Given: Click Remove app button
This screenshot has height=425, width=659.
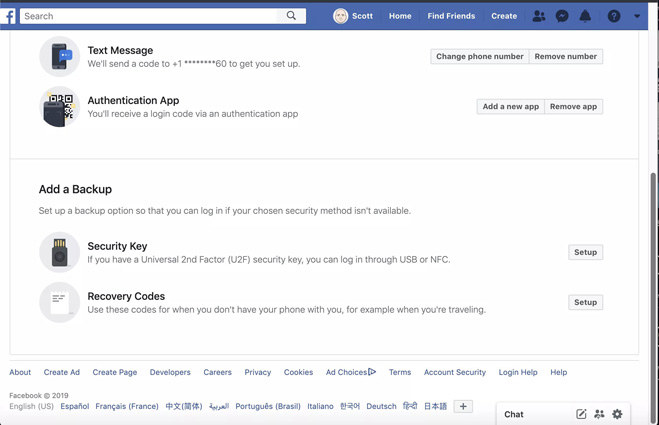Looking at the screenshot, I should click(573, 107).
